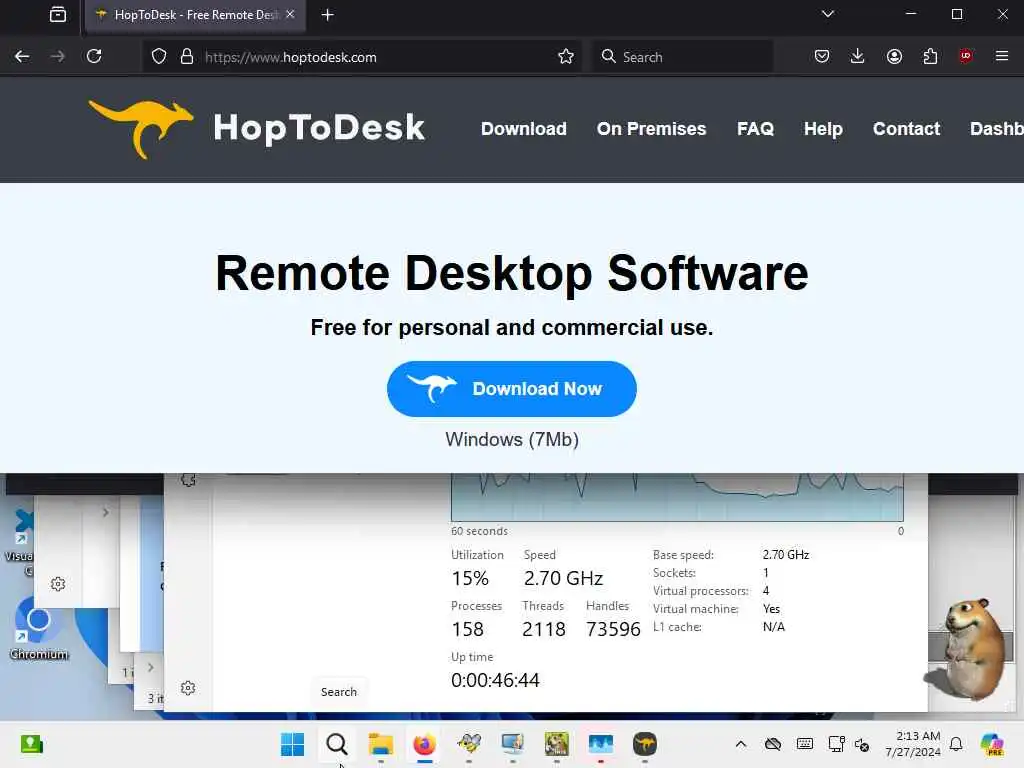Open the Firefox View button in tab strip
Viewport: 1024px width, 768px height.
click(58, 14)
